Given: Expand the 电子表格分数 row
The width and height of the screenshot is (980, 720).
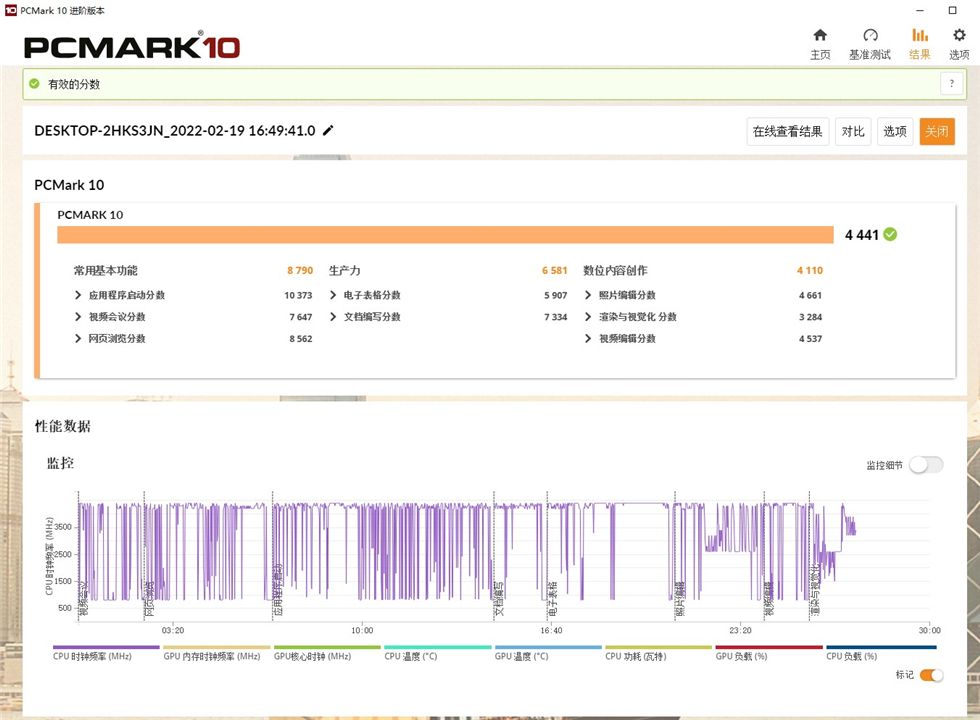Looking at the screenshot, I should [333, 296].
